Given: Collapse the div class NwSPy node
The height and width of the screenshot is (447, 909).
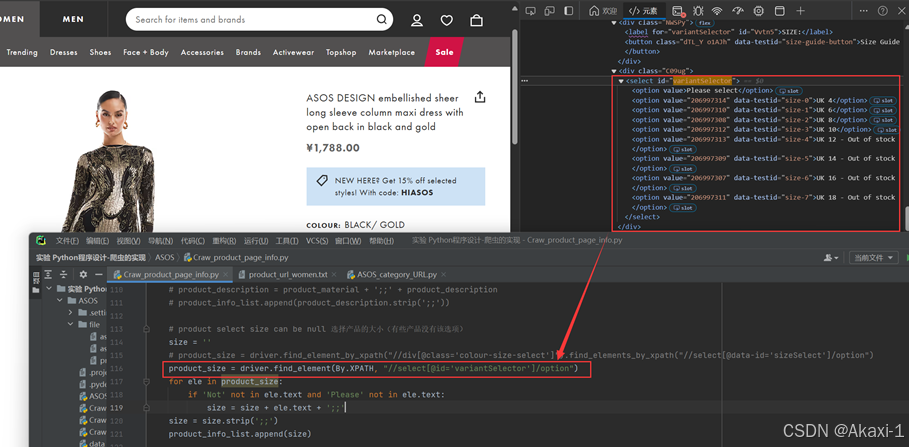Looking at the screenshot, I should [614, 23].
